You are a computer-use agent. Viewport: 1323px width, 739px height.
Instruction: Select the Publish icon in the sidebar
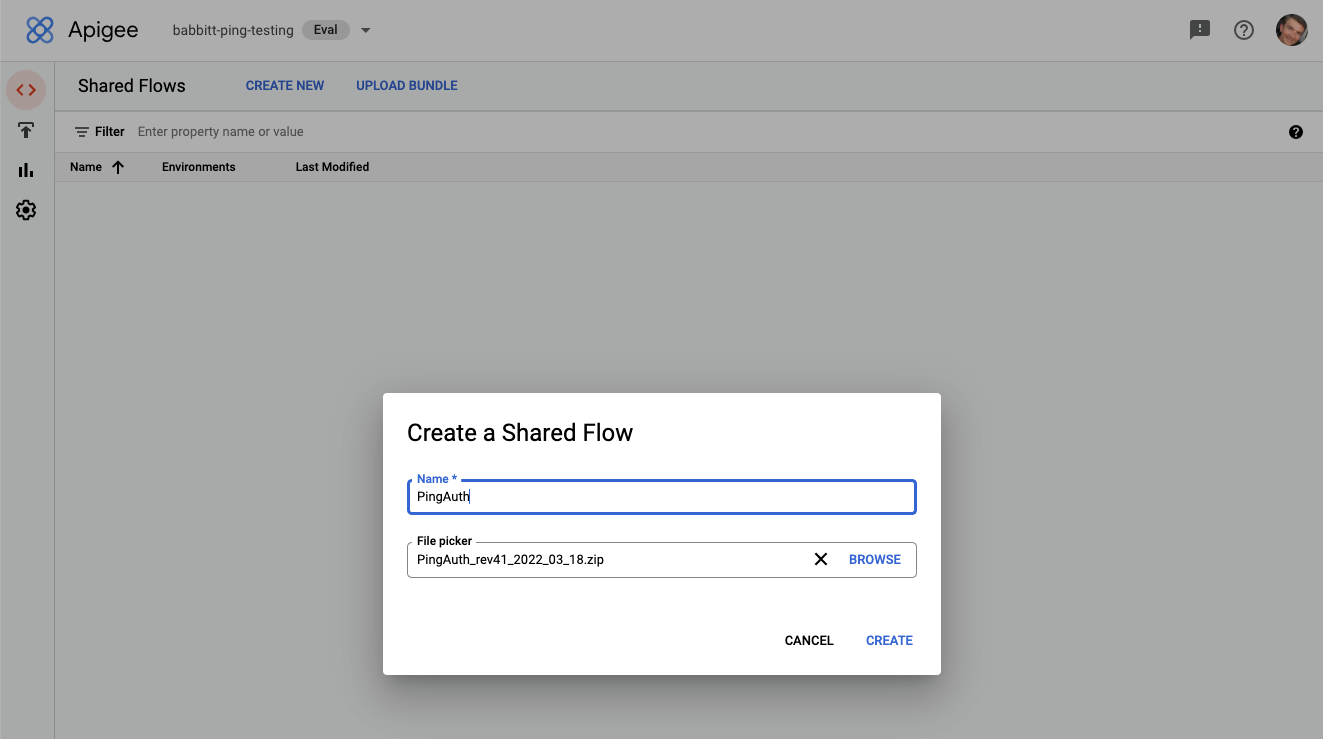(26, 129)
